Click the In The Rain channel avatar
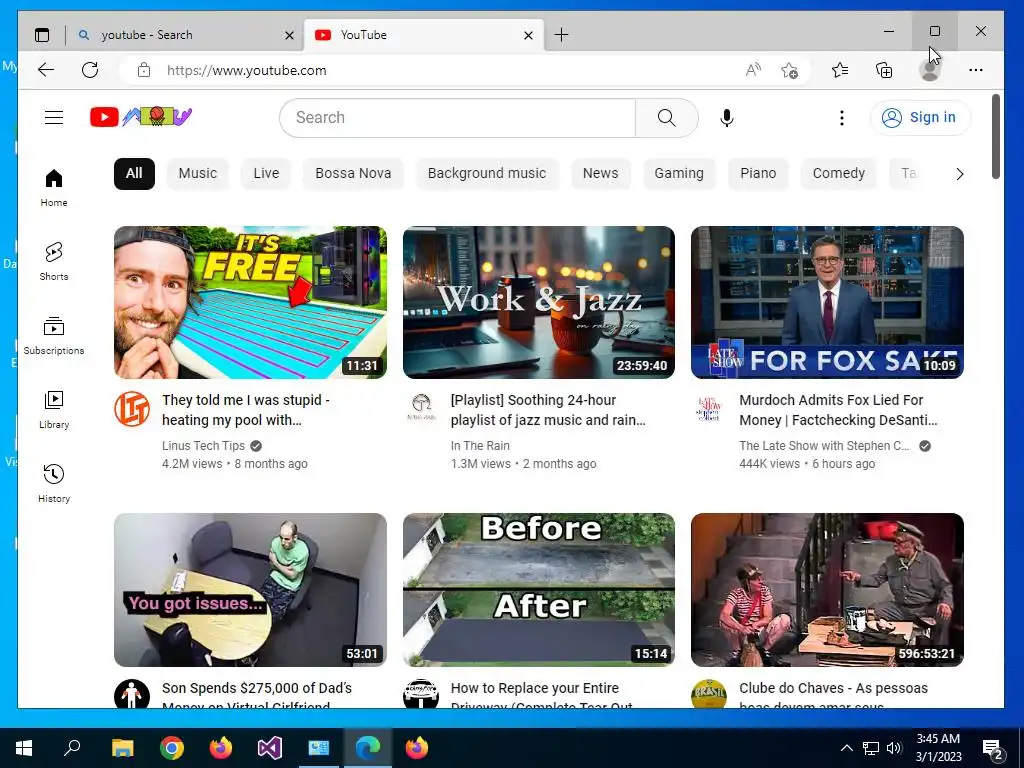This screenshot has width=1024, height=768. click(x=421, y=407)
